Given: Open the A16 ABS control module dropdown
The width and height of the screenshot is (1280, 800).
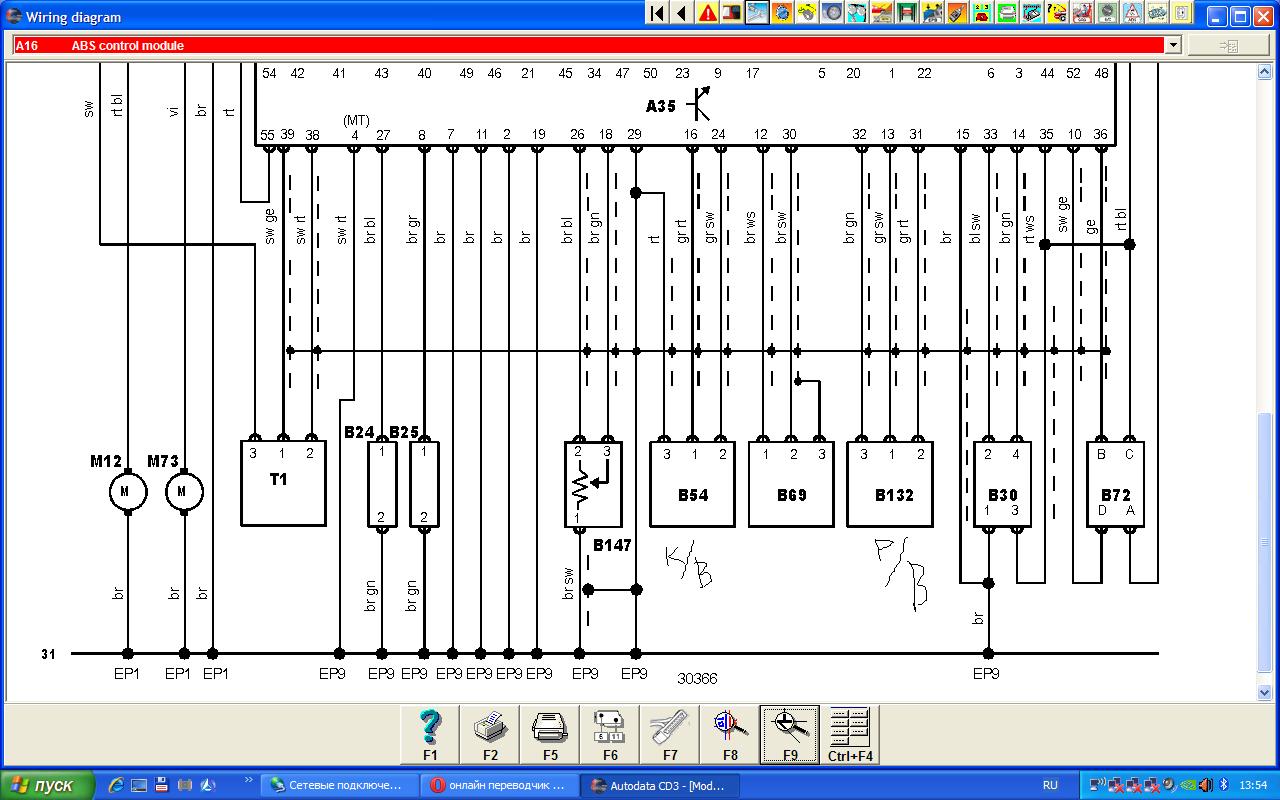Looking at the screenshot, I should [1173, 45].
